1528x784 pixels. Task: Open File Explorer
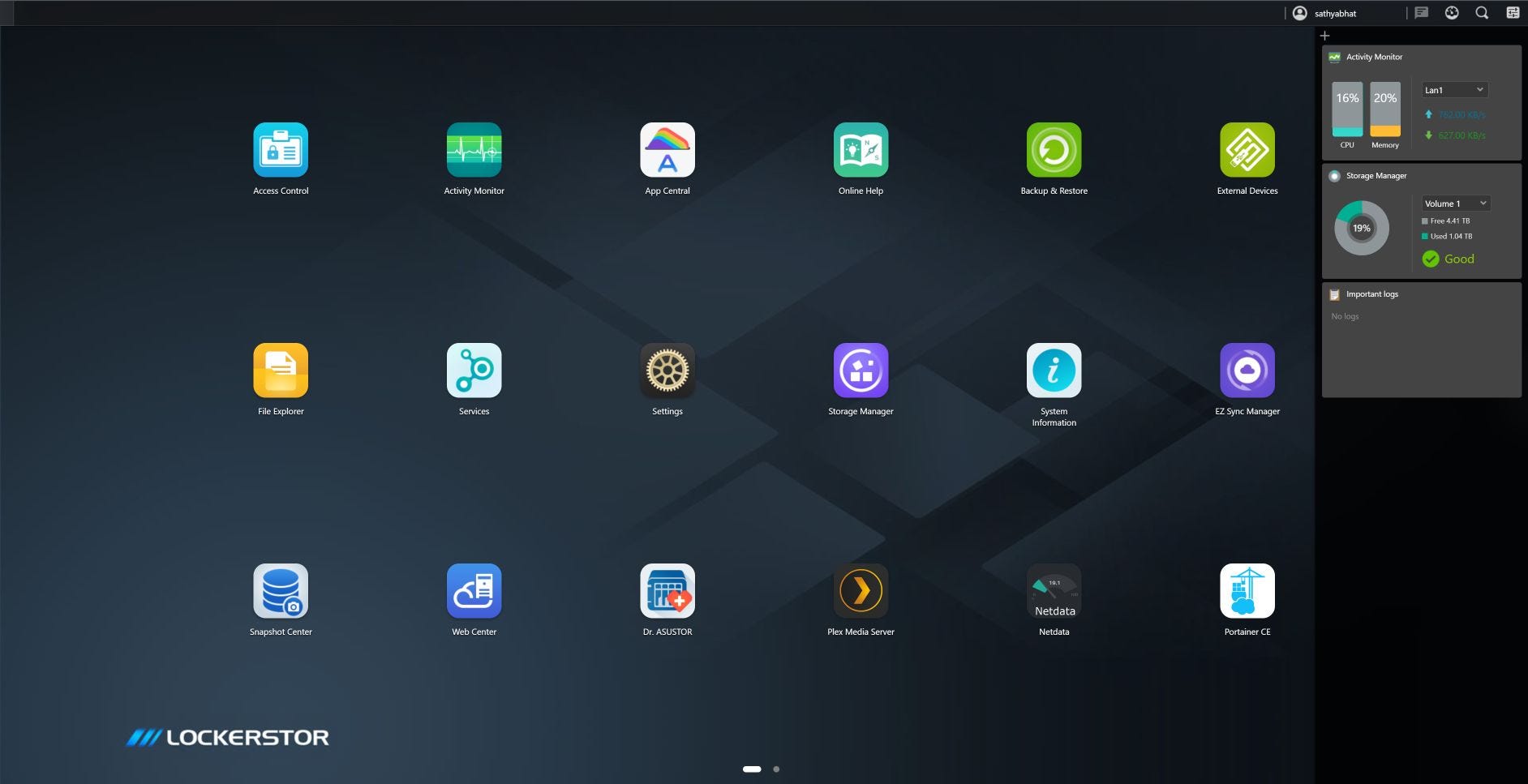[x=281, y=371]
